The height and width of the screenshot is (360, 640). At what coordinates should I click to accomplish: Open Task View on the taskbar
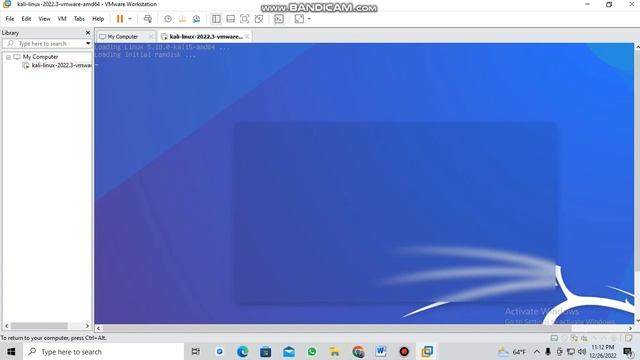tap(196, 351)
